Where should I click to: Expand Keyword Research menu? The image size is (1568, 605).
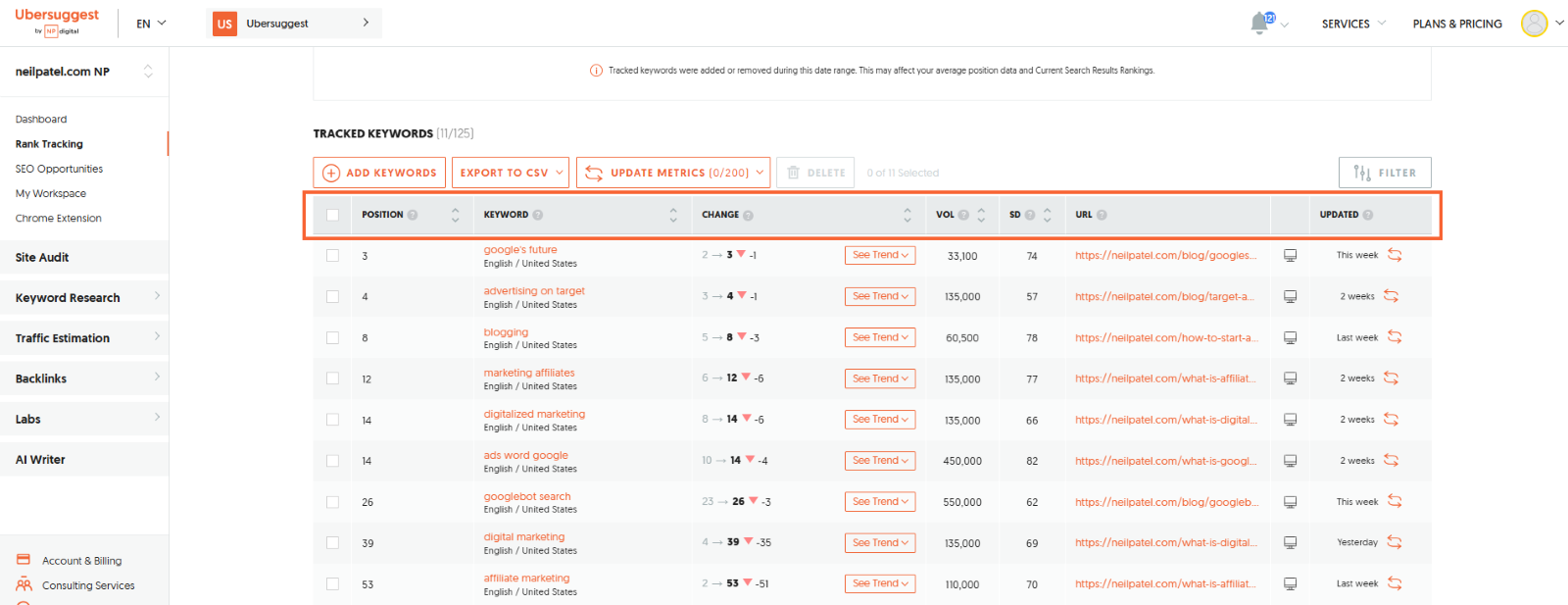[x=84, y=297]
